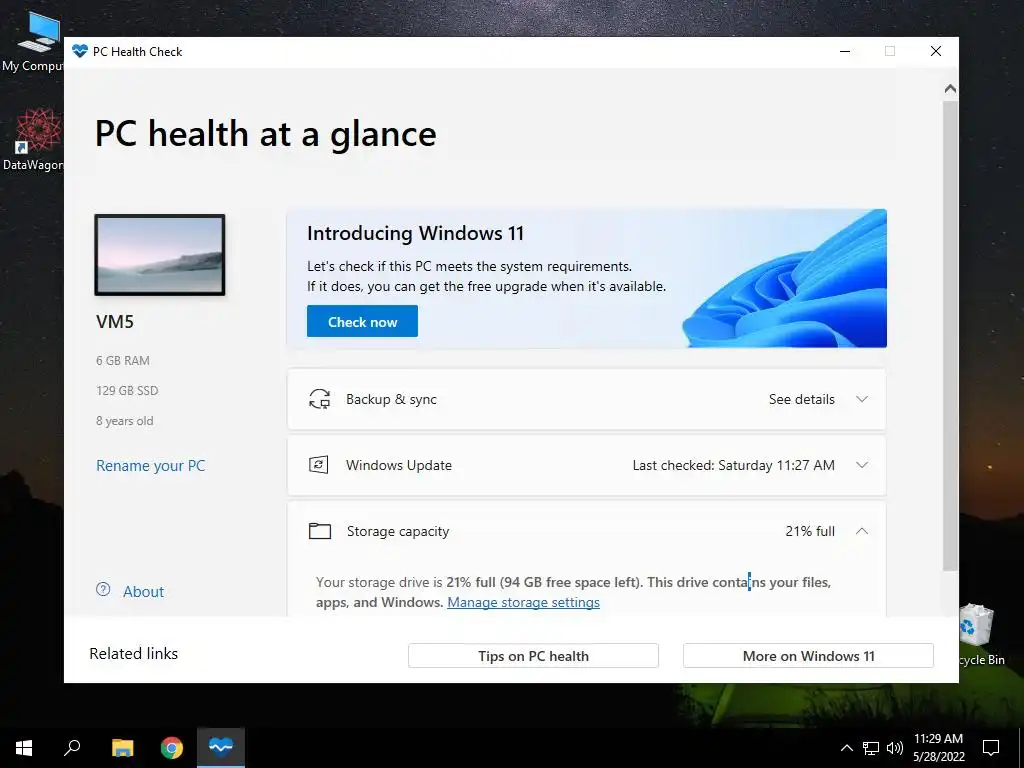Show hidden system tray icons
The height and width of the screenshot is (768, 1024).
click(846, 748)
